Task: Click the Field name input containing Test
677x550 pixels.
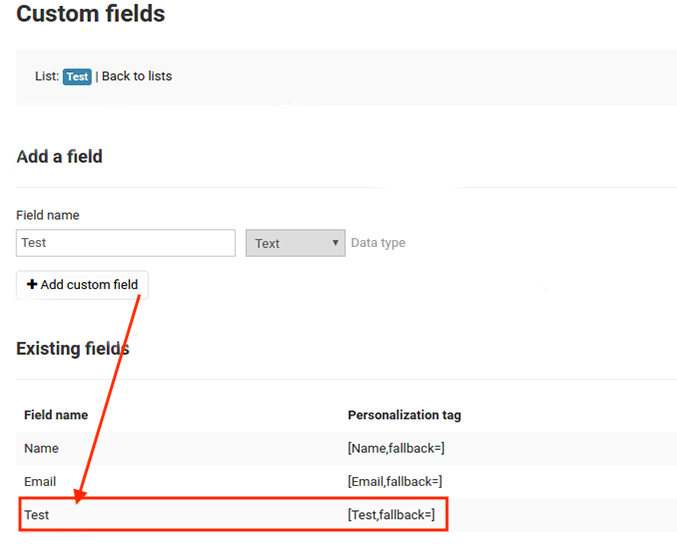Action: click(126, 243)
